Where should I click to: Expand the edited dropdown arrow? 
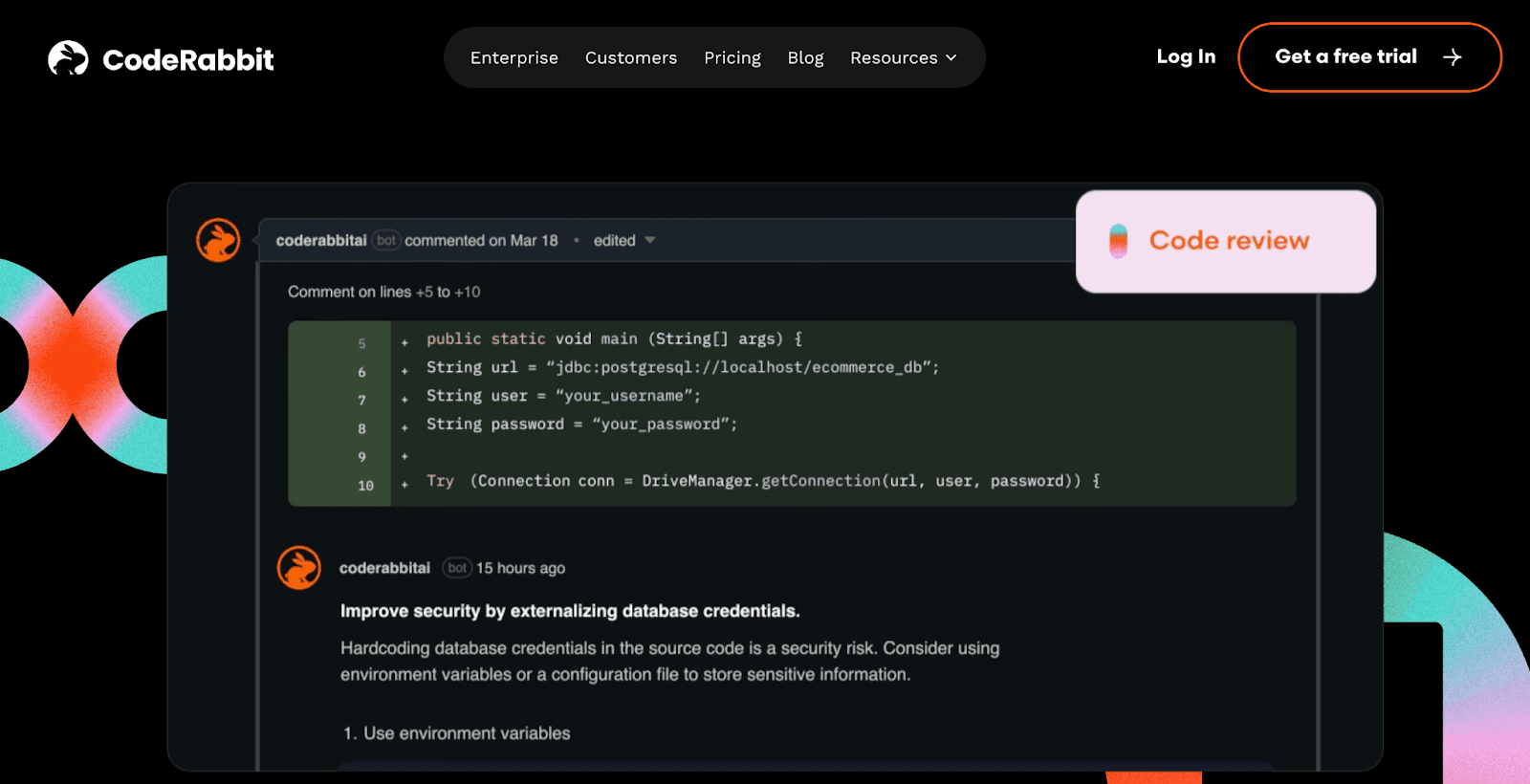coord(650,240)
